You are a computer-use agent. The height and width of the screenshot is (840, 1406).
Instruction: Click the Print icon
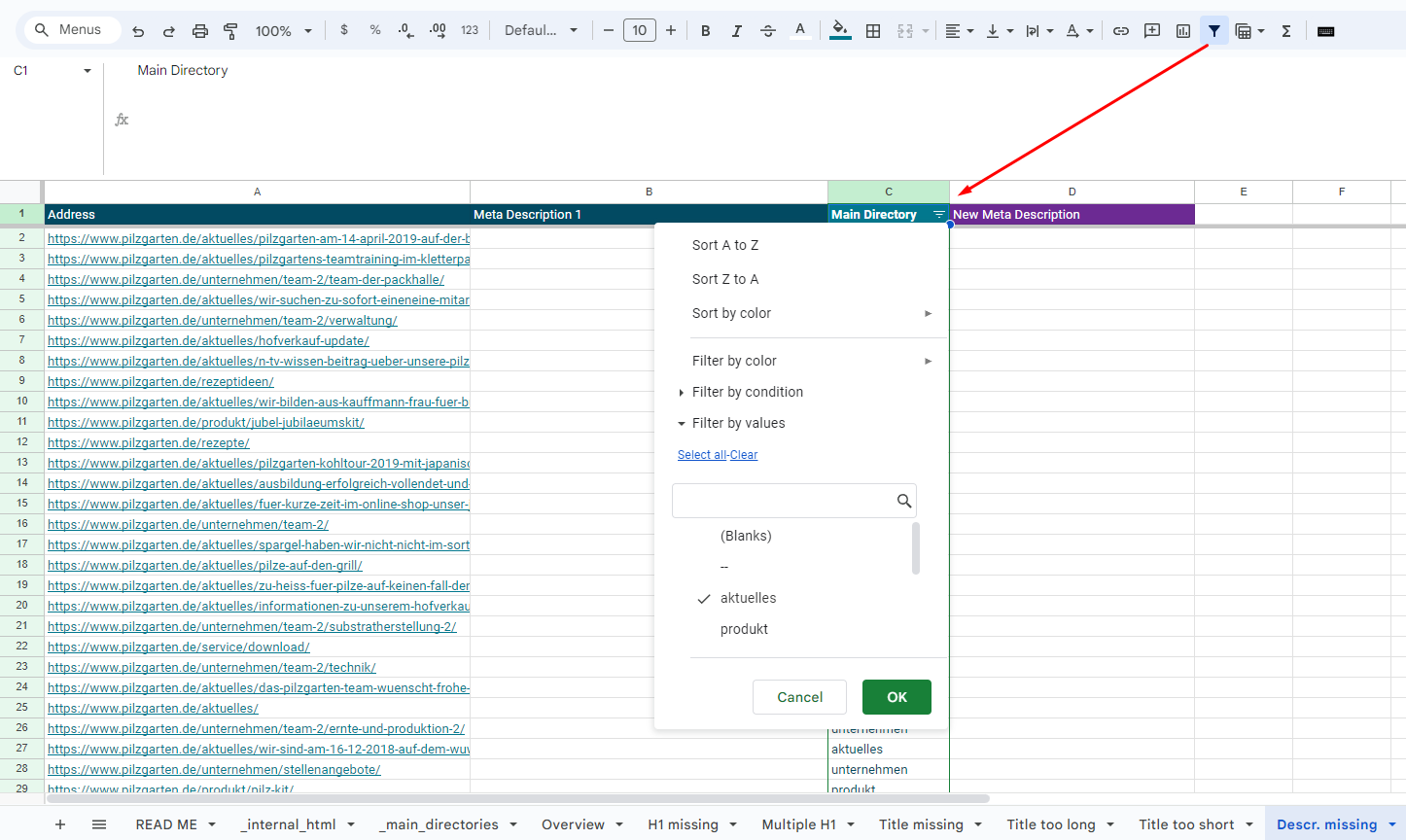199,30
